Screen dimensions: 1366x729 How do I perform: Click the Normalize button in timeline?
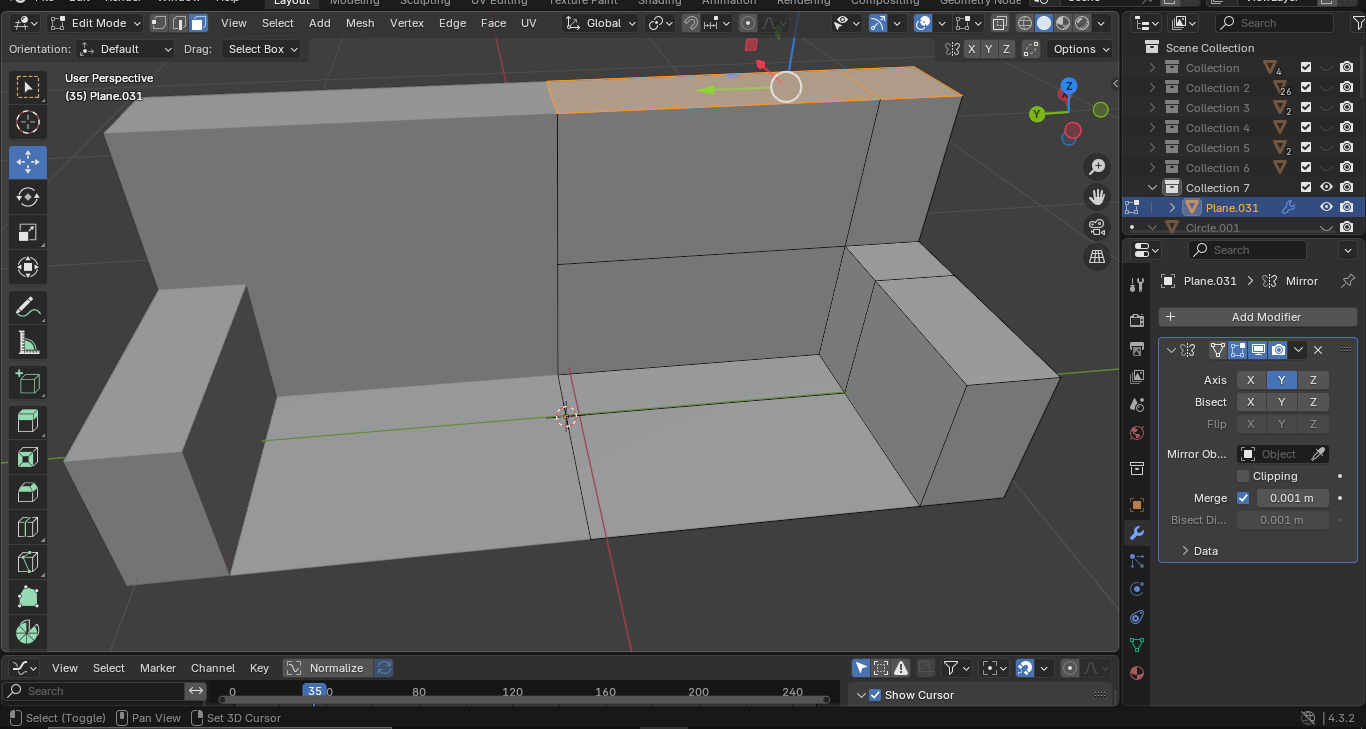point(327,668)
